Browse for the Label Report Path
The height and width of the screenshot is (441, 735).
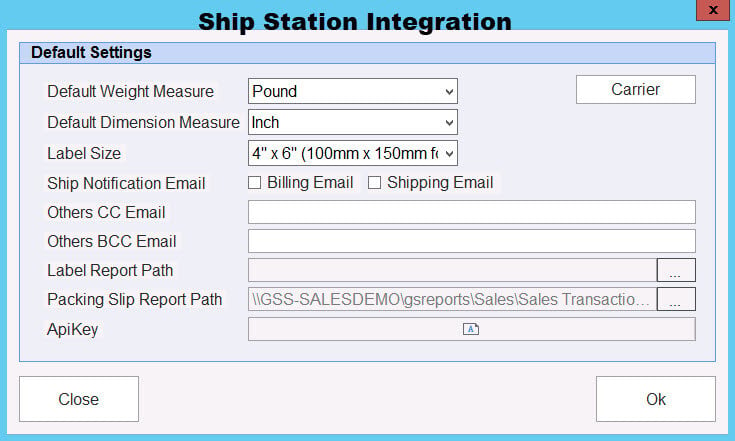tap(676, 270)
